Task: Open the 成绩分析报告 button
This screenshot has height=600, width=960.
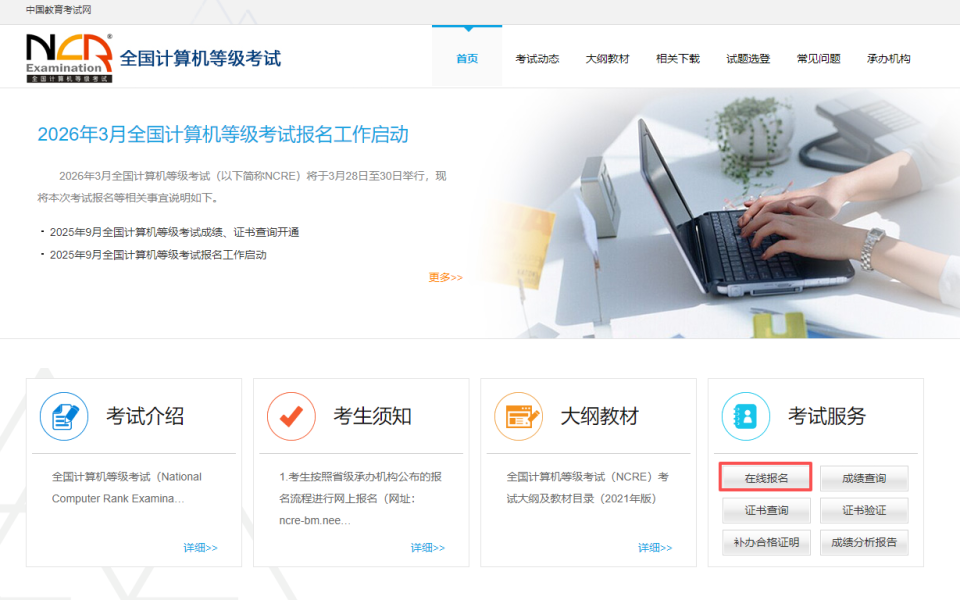Action: pos(864,542)
